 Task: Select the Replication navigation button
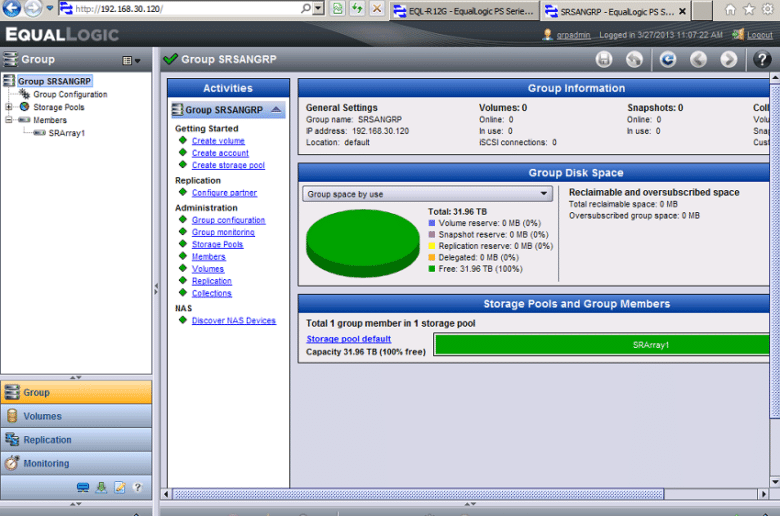(x=76, y=439)
